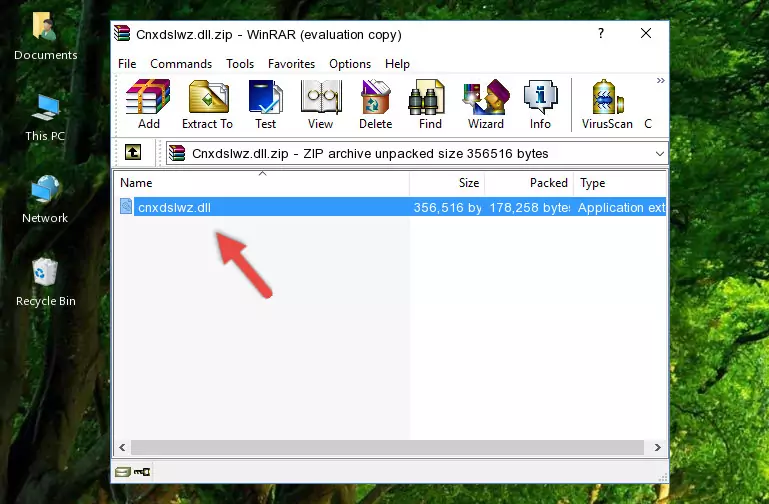The image size is (769, 504).
Task: Open the Commands menu
Action: (181, 64)
